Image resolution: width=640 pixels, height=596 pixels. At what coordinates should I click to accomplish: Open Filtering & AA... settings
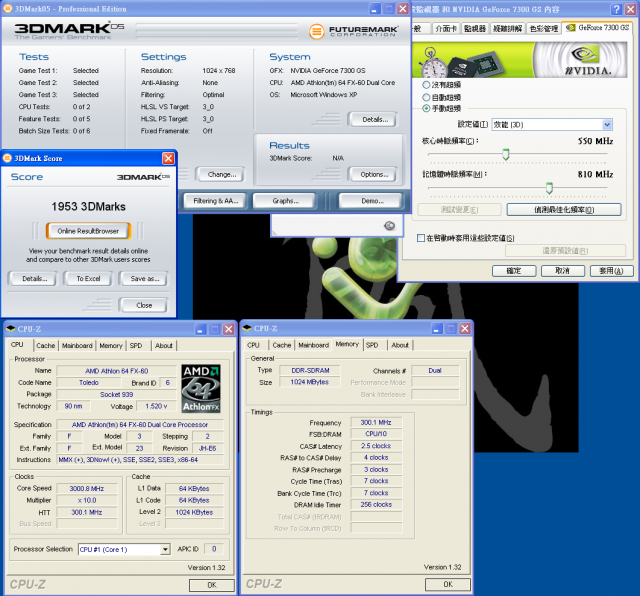pos(215,201)
